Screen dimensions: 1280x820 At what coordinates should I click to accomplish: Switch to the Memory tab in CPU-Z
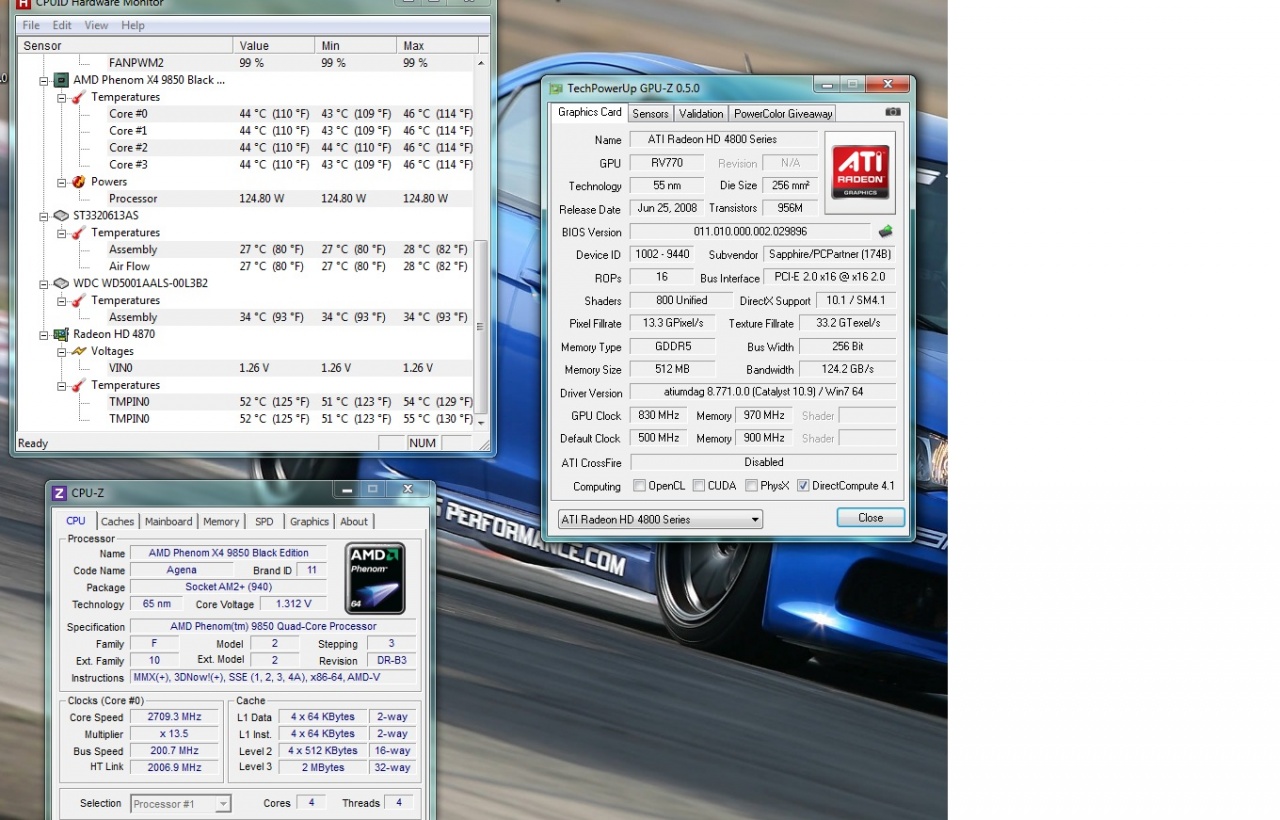click(221, 521)
